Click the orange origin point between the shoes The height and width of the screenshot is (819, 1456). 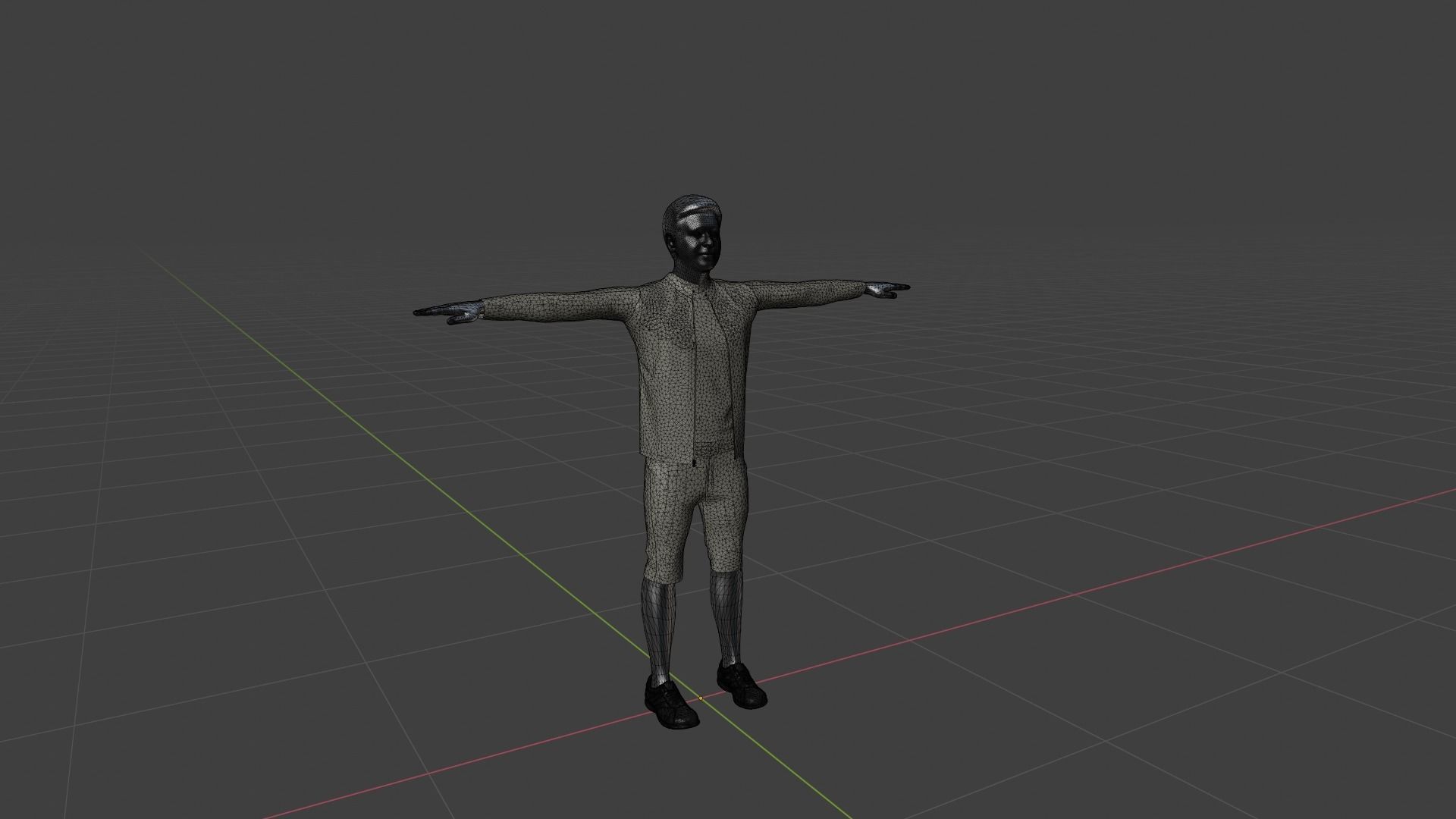[x=701, y=698]
